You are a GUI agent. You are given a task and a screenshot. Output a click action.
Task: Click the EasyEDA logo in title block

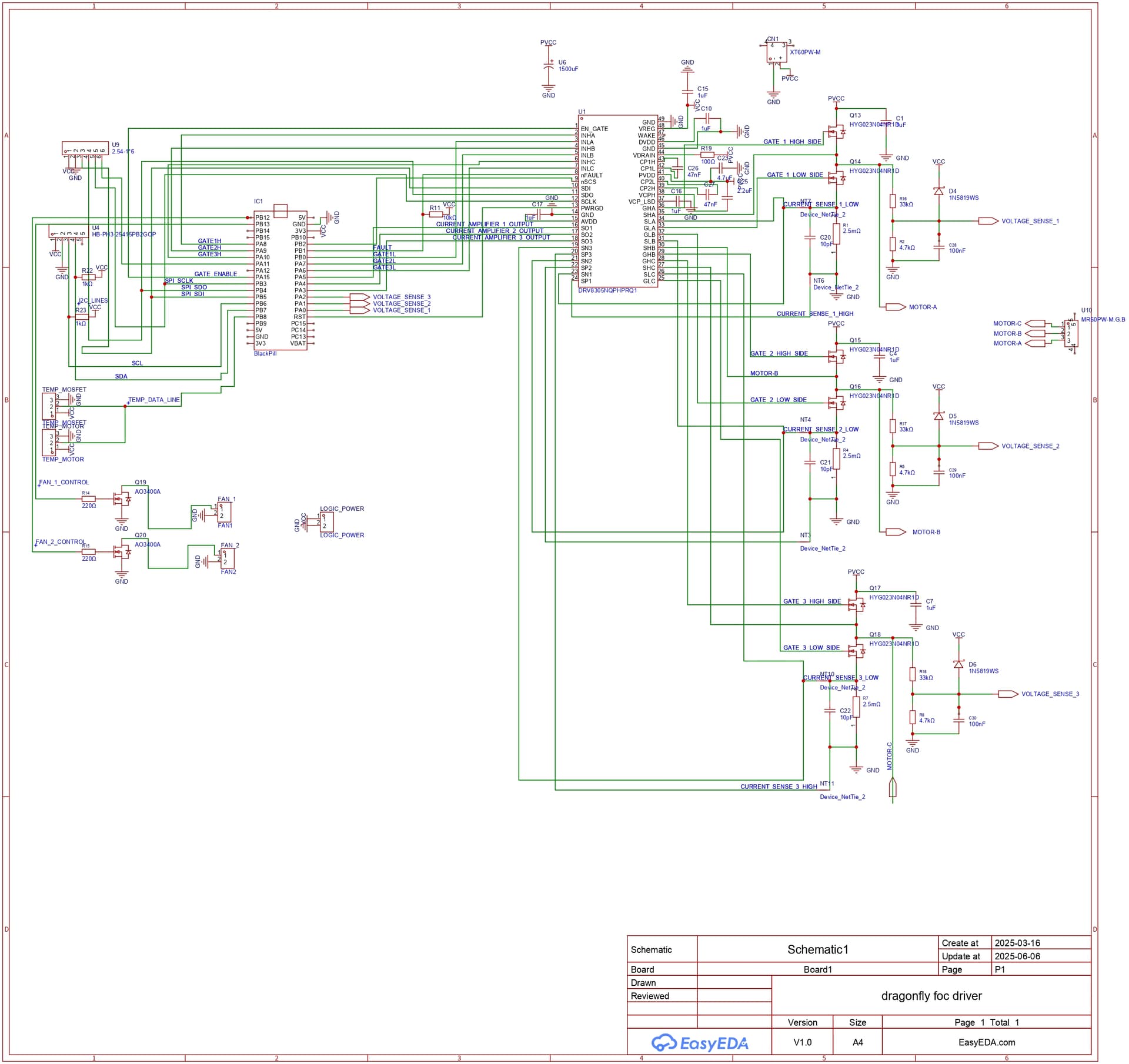pos(699,1042)
